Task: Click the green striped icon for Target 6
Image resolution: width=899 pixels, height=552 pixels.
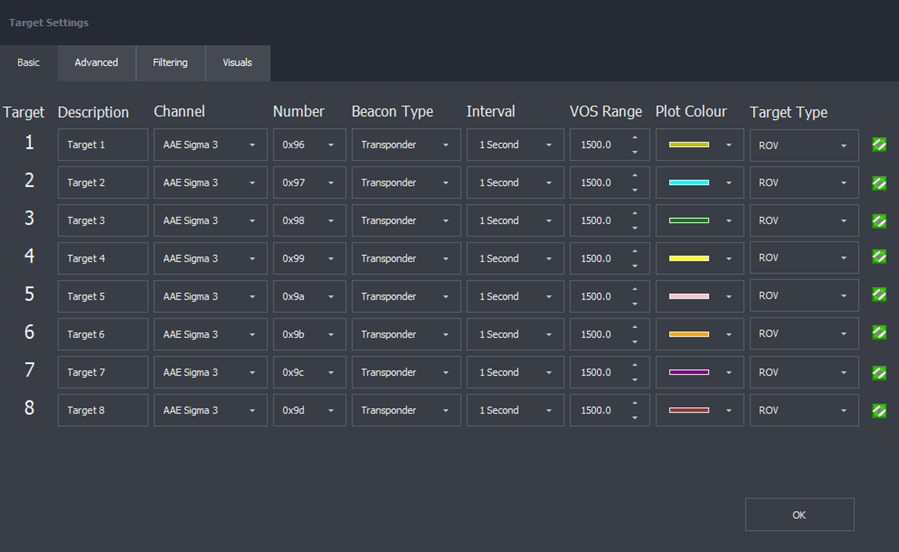Action: click(879, 334)
